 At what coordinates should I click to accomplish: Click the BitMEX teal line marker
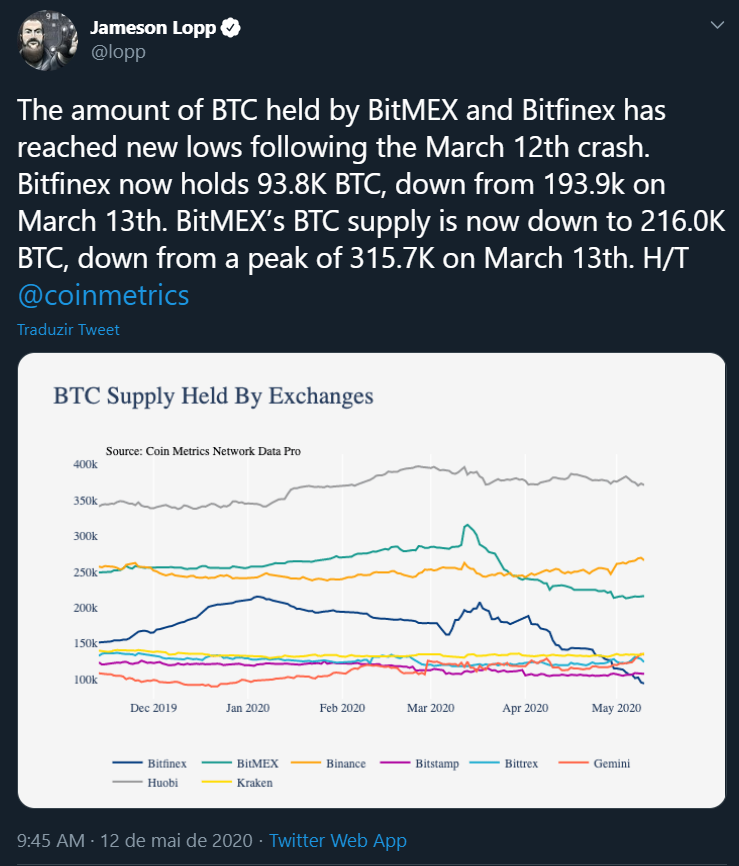215,763
